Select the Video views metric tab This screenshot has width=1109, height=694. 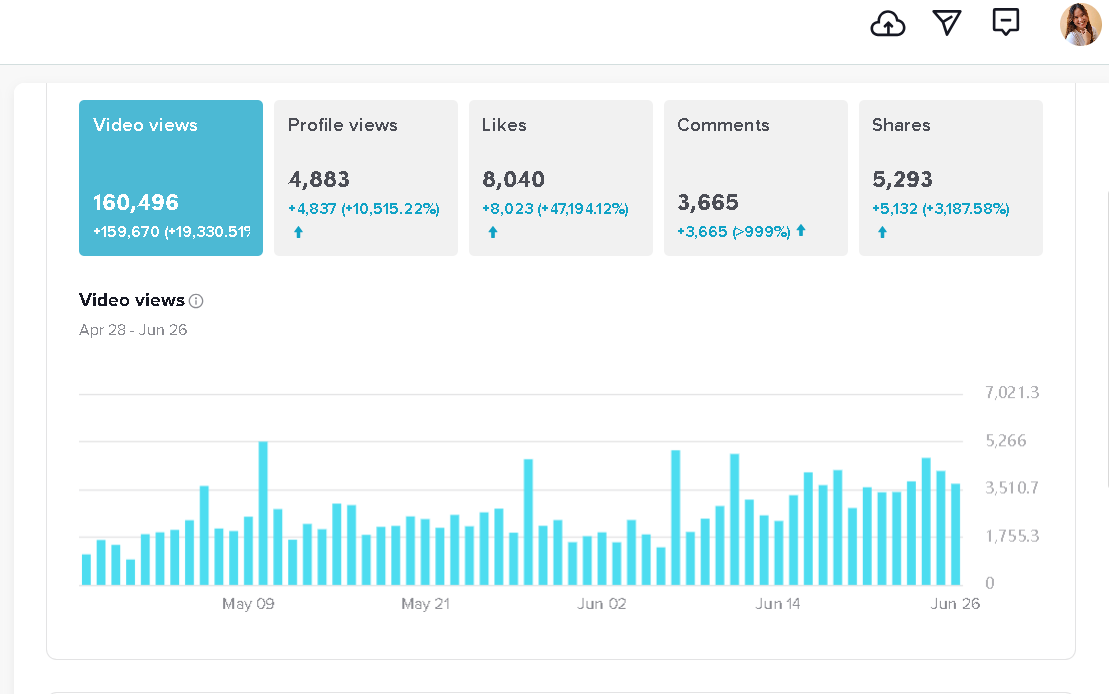(171, 177)
